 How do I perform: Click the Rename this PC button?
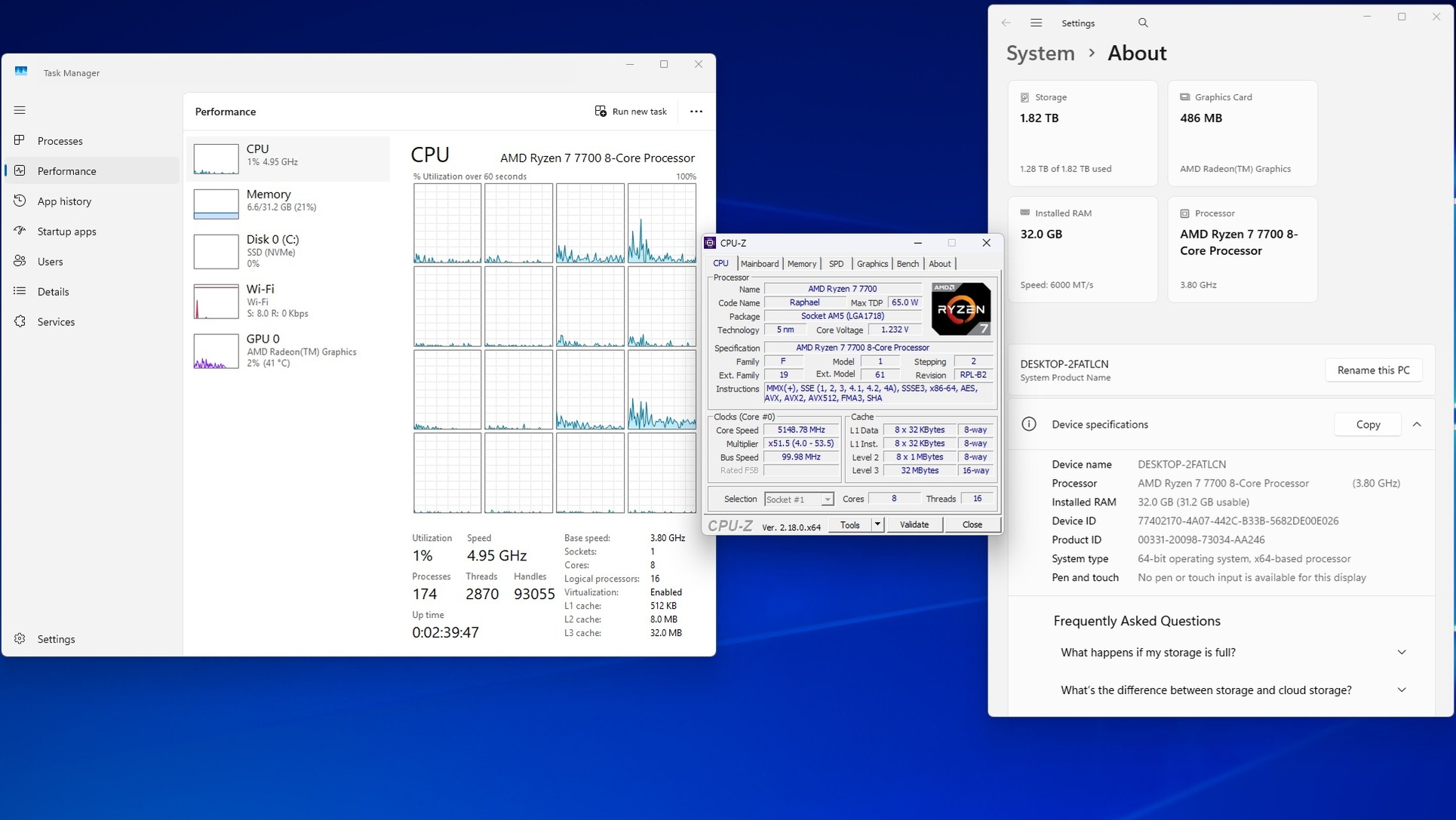click(x=1372, y=370)
